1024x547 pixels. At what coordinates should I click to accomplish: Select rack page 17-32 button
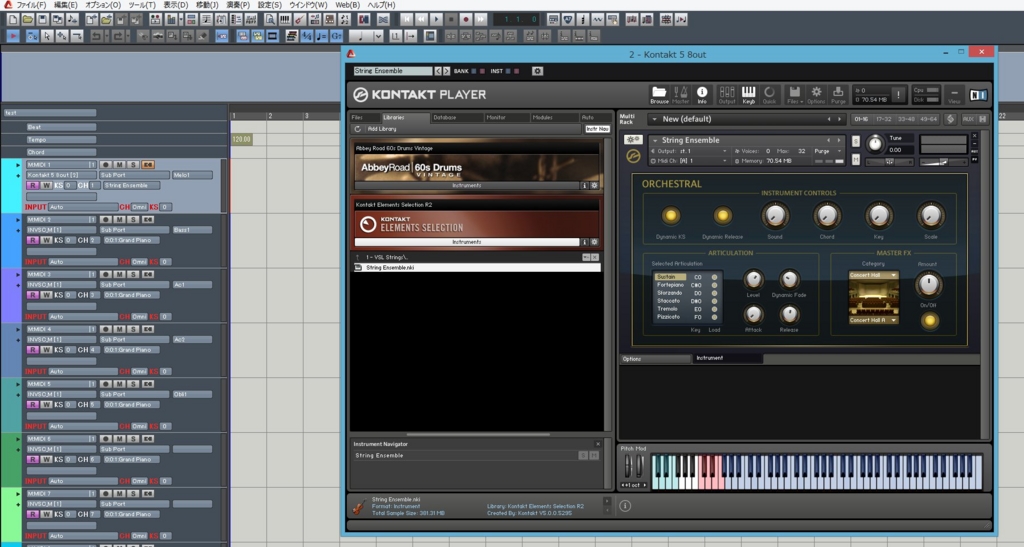point(884,119)
